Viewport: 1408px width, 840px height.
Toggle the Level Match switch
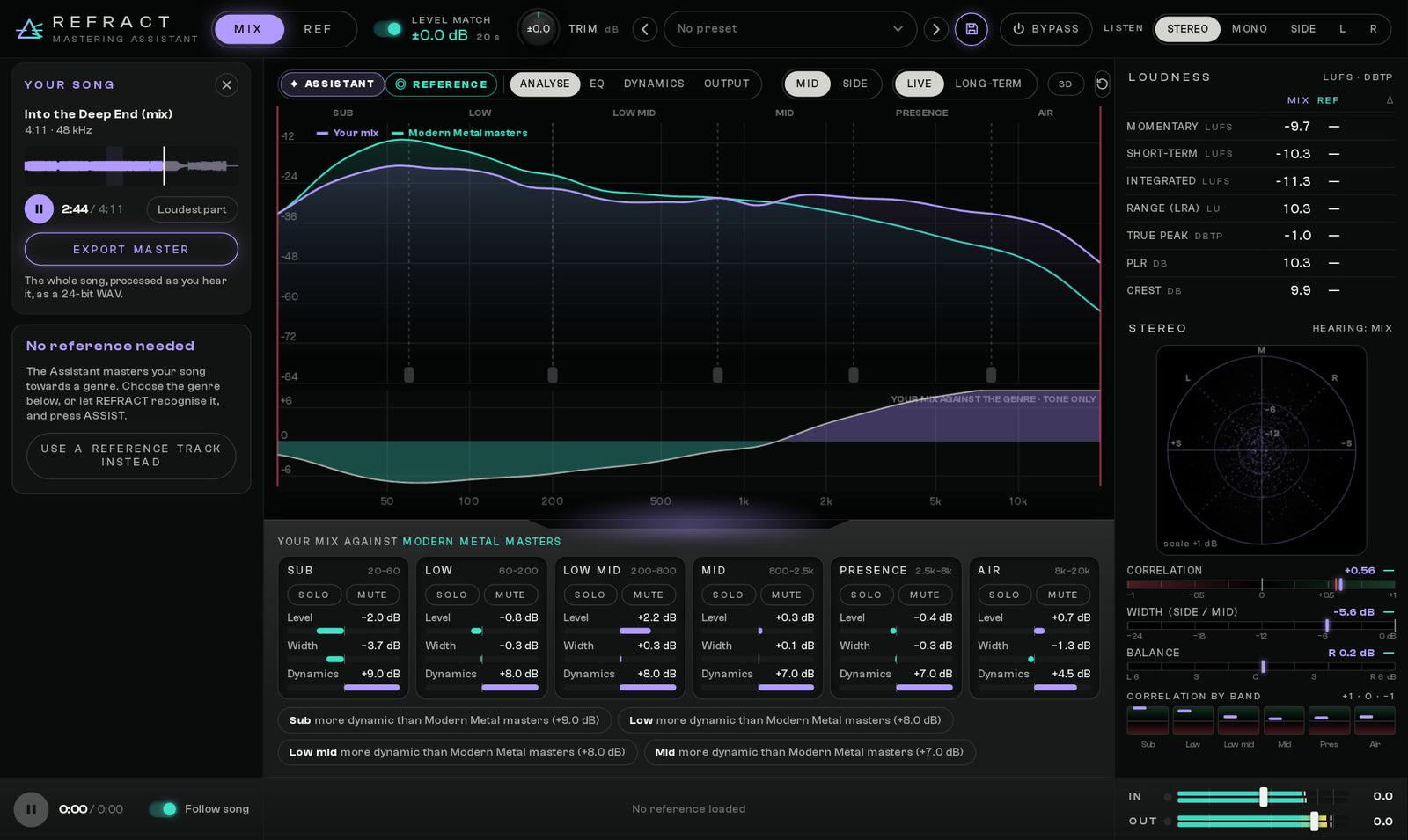pos(387,29)
